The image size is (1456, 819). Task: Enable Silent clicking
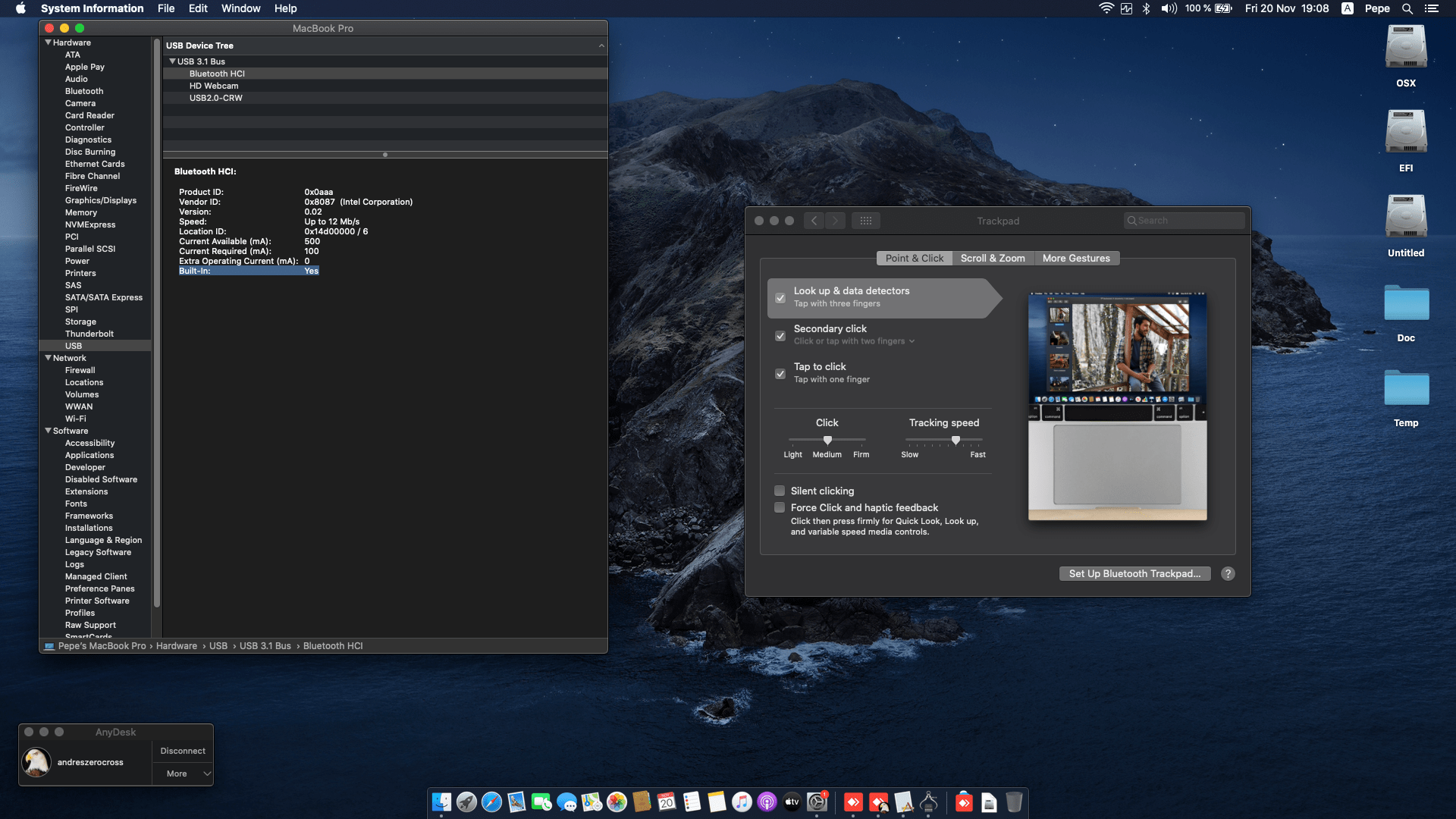pyautogui.click(x=779, y=491)
